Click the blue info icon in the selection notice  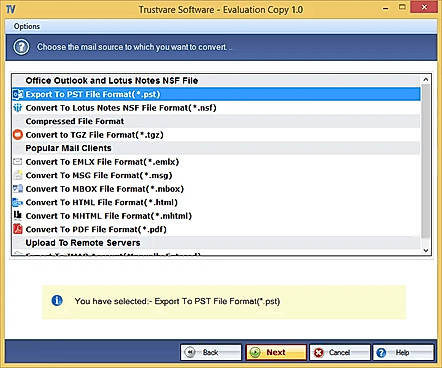57,301
